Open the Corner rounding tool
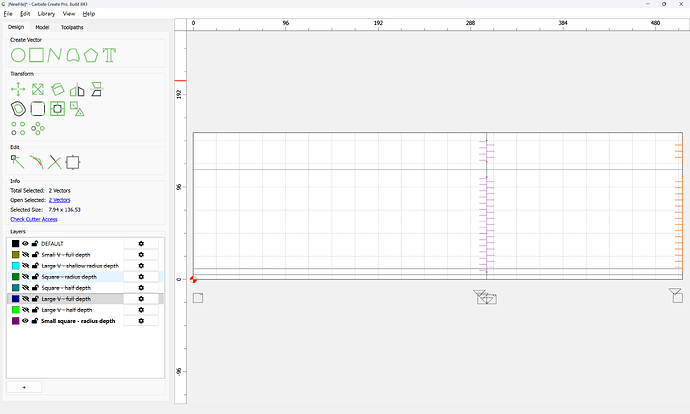This screenshot has height=414, width=690. coord(38,109)
